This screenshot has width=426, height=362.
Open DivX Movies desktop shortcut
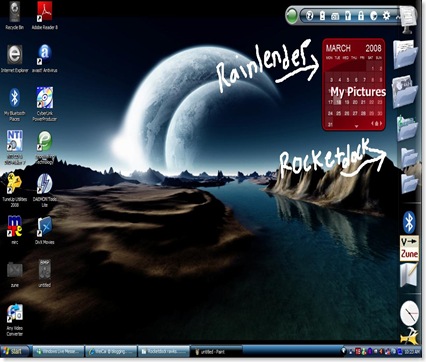coord(45,230)
